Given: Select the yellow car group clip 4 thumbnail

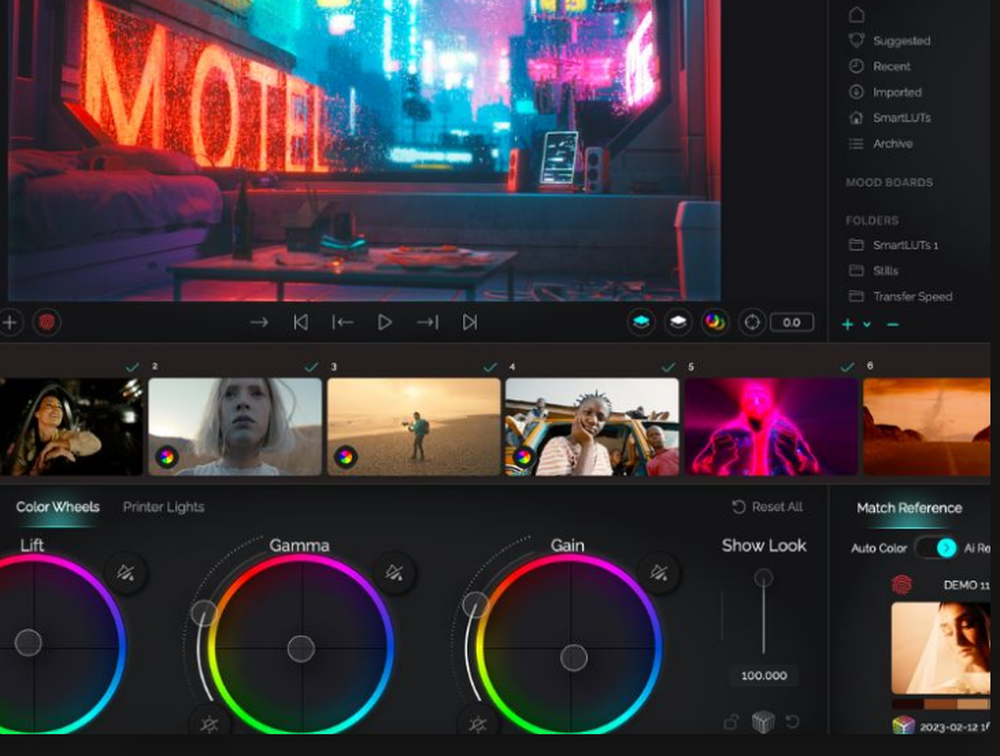Looking at the screenshot, I should pos(592,426).
